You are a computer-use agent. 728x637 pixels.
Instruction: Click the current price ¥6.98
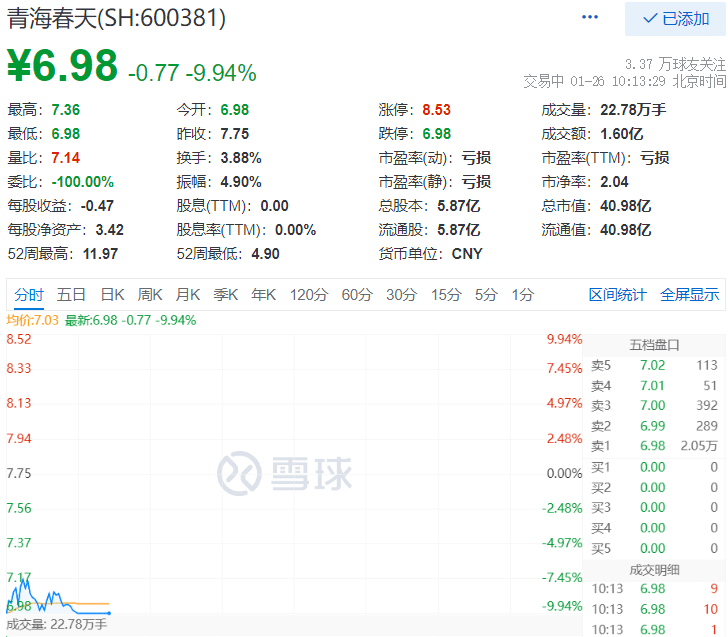(62, 65)
